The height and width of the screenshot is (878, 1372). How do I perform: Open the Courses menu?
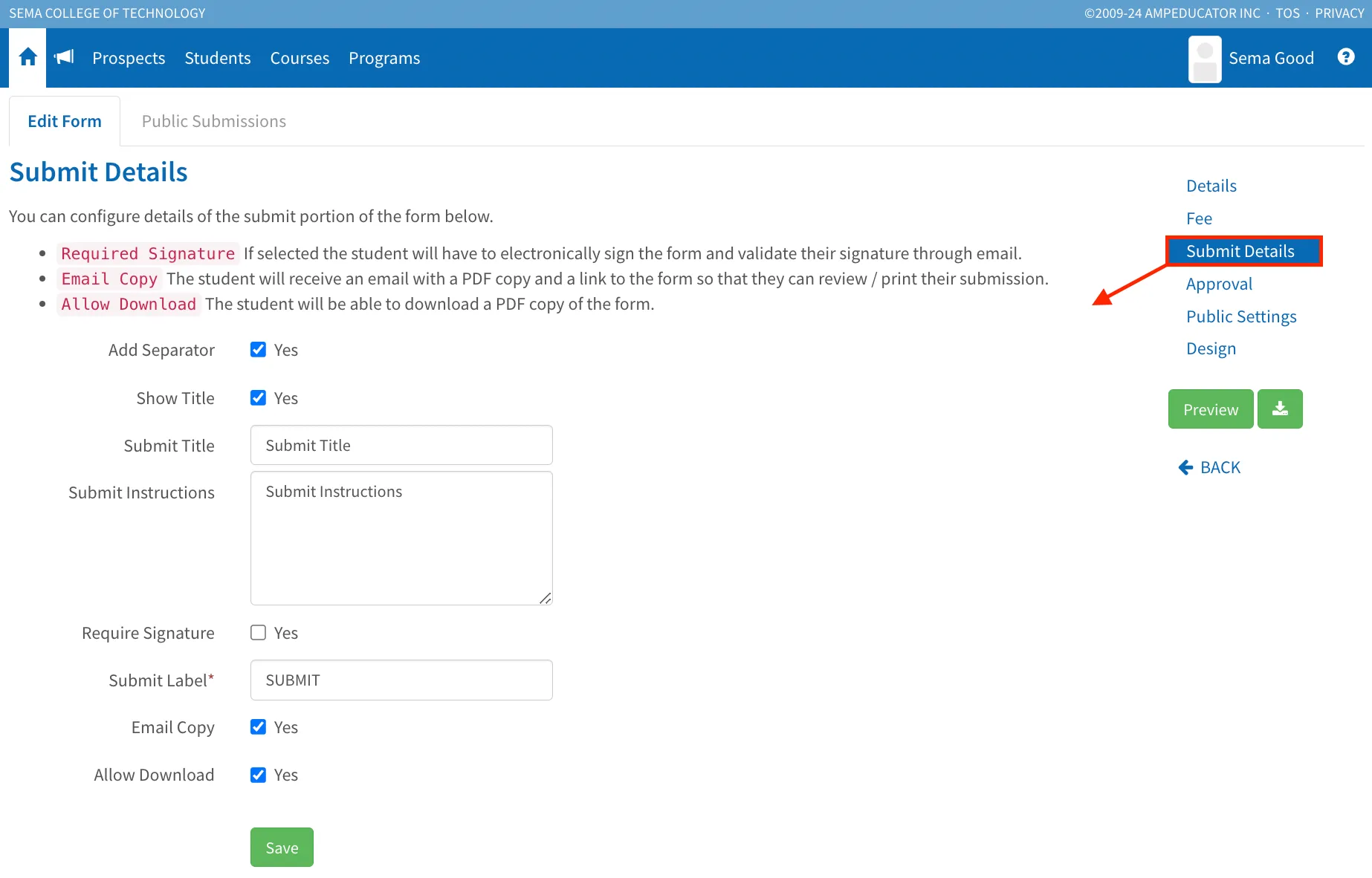(300, 58)
